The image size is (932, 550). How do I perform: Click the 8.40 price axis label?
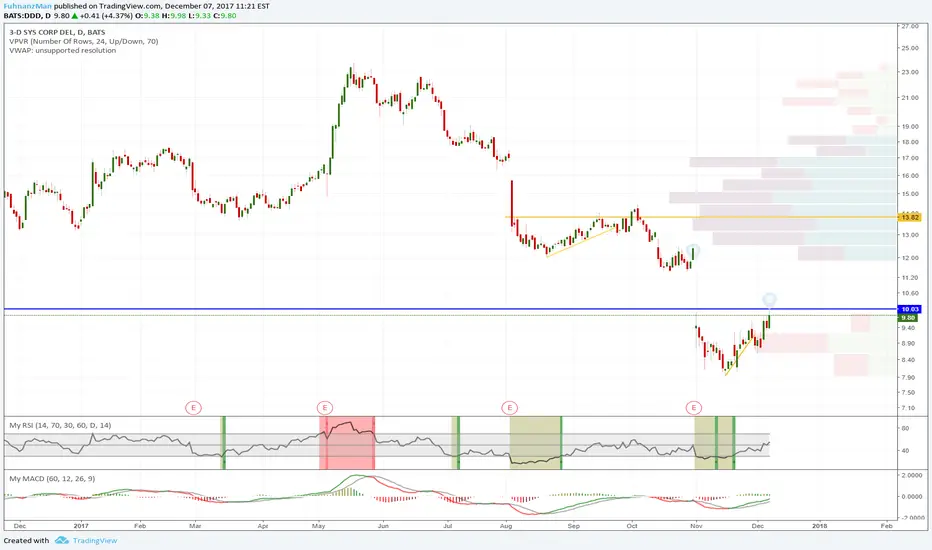click(x=908, y=359)
